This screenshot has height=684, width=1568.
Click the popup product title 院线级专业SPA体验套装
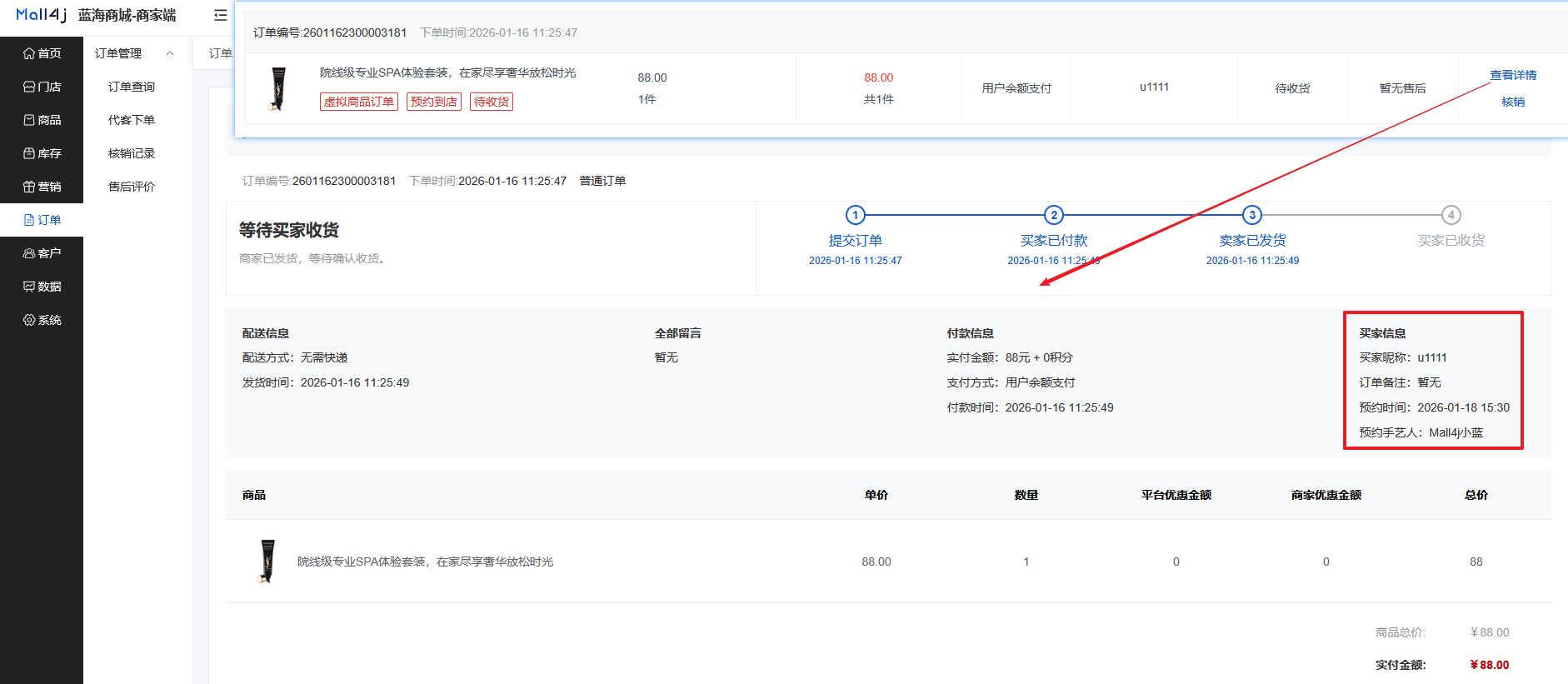(x=448, y=73)
